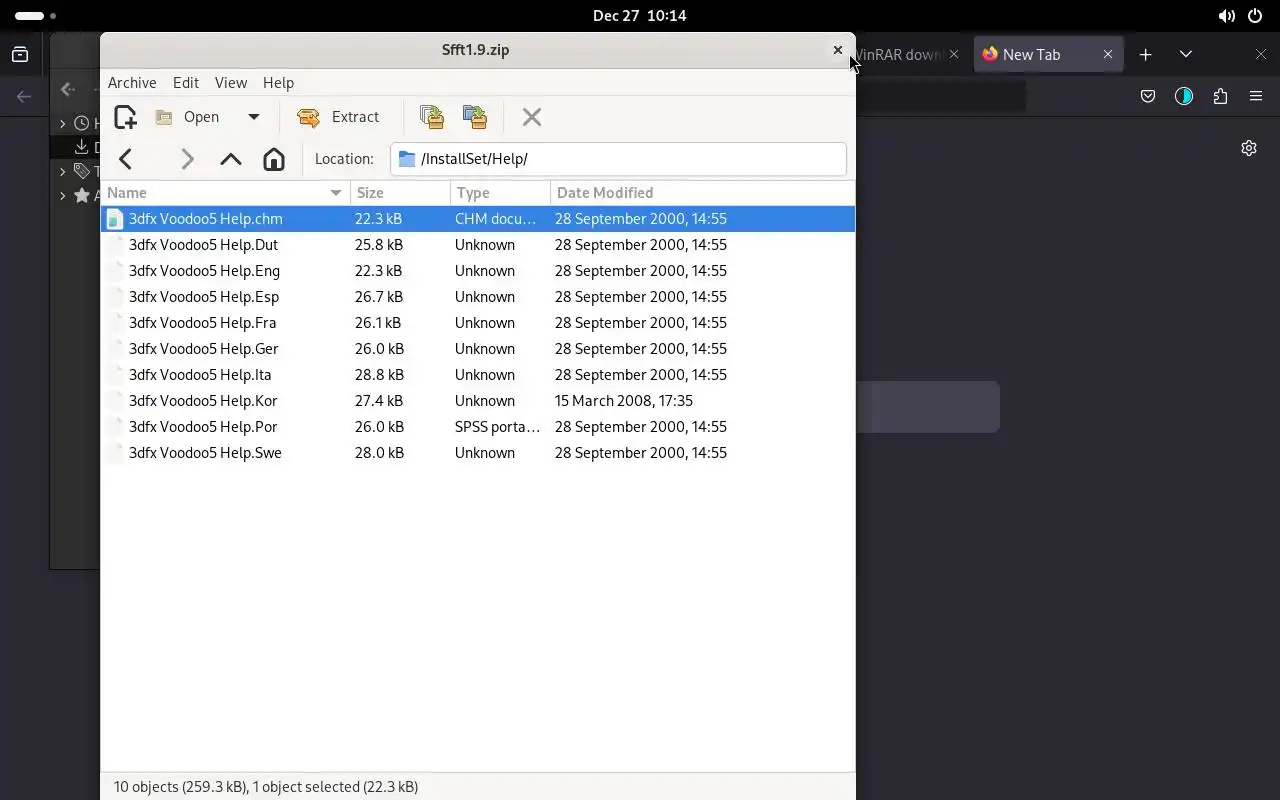Click the 28.8 kB size cell
This screenshot has width=1280, height=800.
click(x=379, y=375)
